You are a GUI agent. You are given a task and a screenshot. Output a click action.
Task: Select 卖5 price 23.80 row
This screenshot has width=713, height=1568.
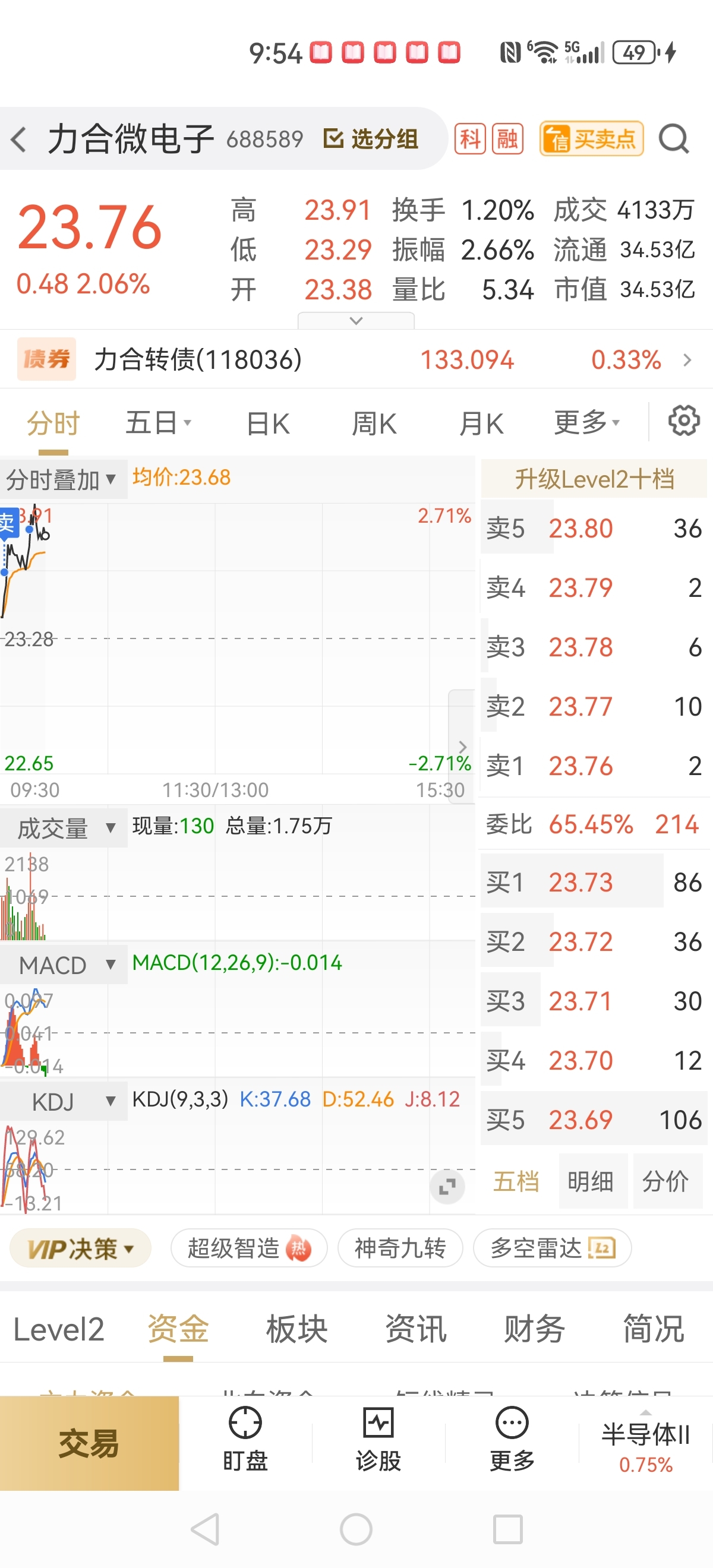pos(594,529)
